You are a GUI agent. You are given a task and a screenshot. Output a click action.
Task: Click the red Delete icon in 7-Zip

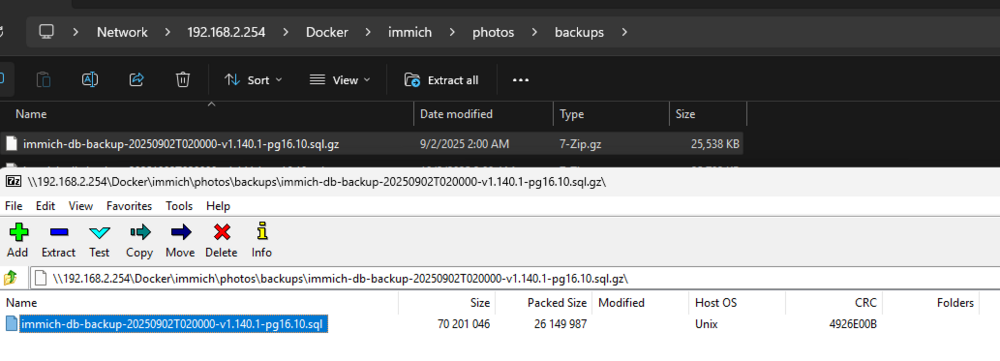[x=221, y=232]
